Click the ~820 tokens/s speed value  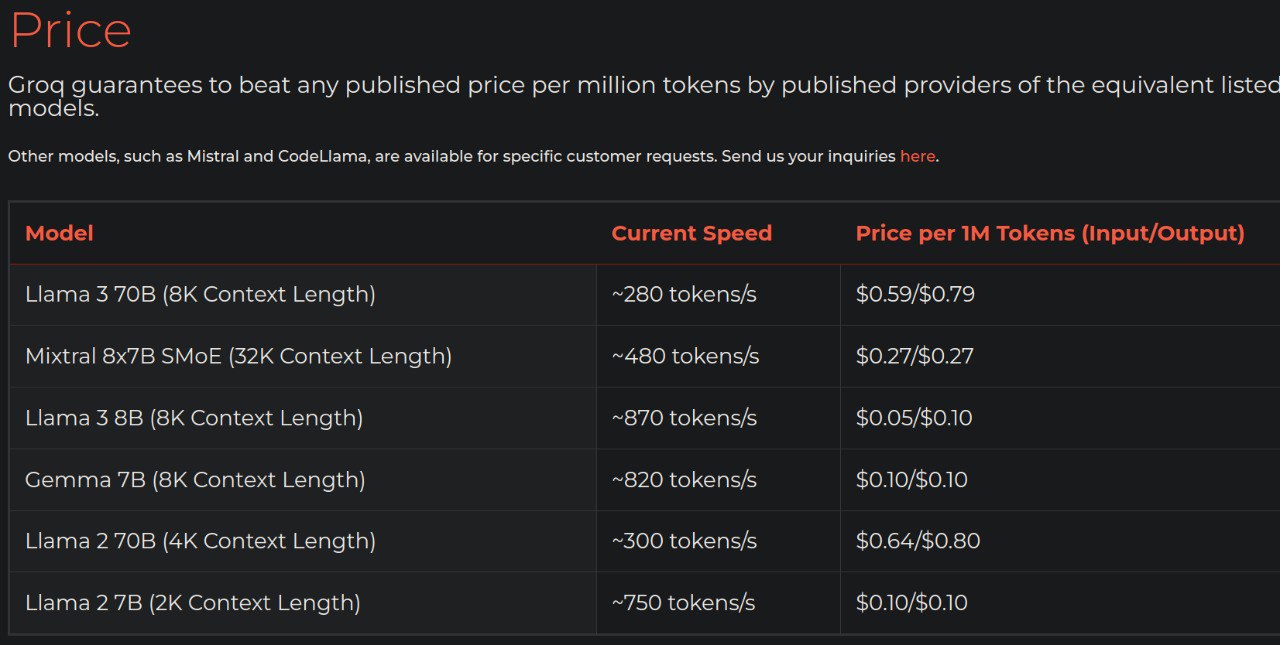tap(684, 480)
